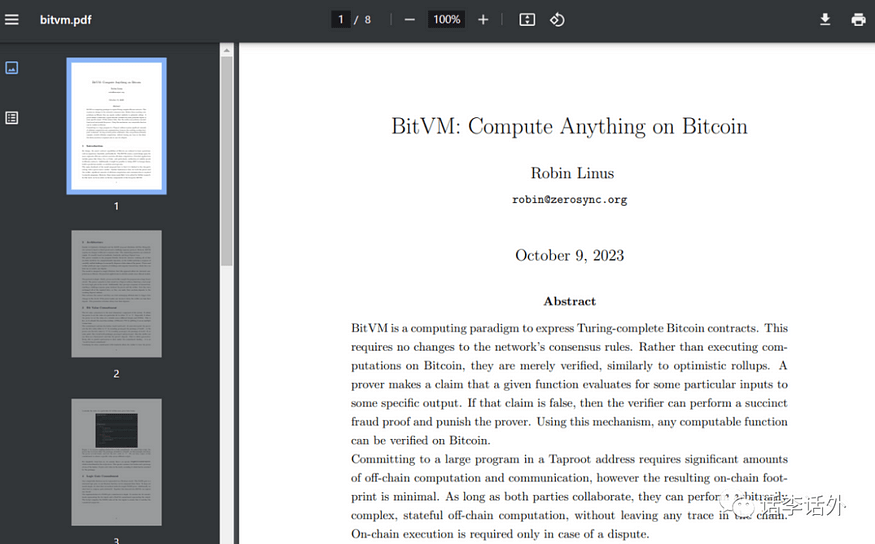Toggle the sidebar with the hamburger menu icon
The image size is (875, 544).
pyautogui.click(x=12, y=20)
